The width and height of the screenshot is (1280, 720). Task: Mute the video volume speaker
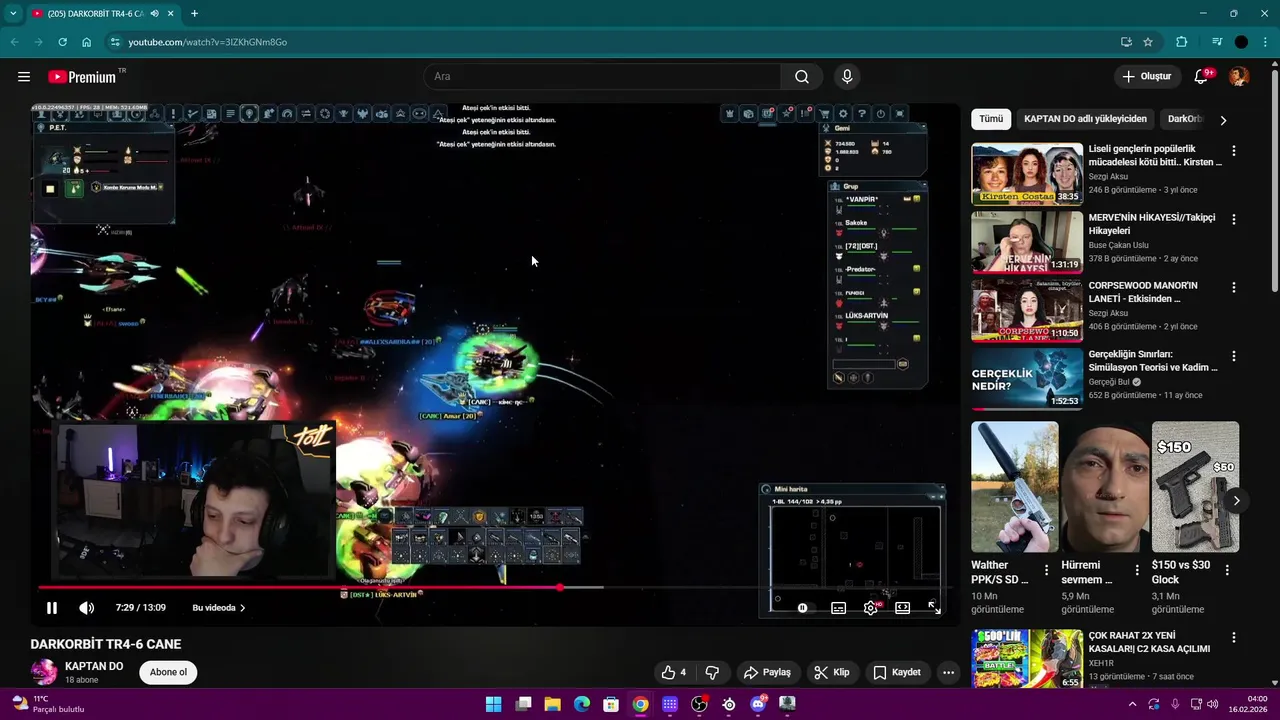coord(87,607)
